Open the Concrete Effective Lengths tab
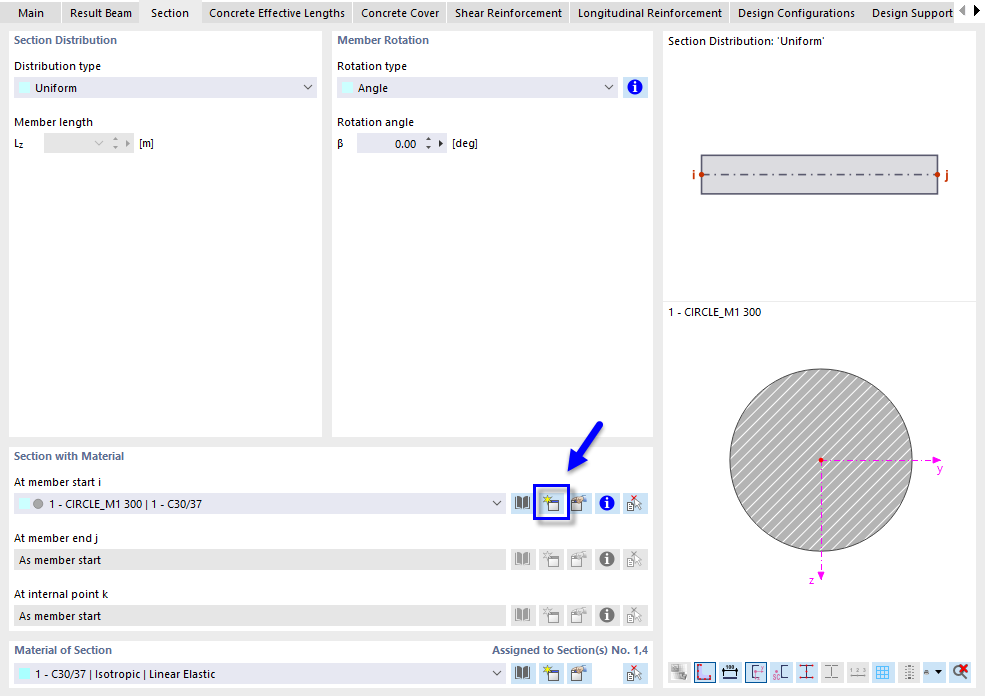Screen dimensions: 985x696 (277, 13)
